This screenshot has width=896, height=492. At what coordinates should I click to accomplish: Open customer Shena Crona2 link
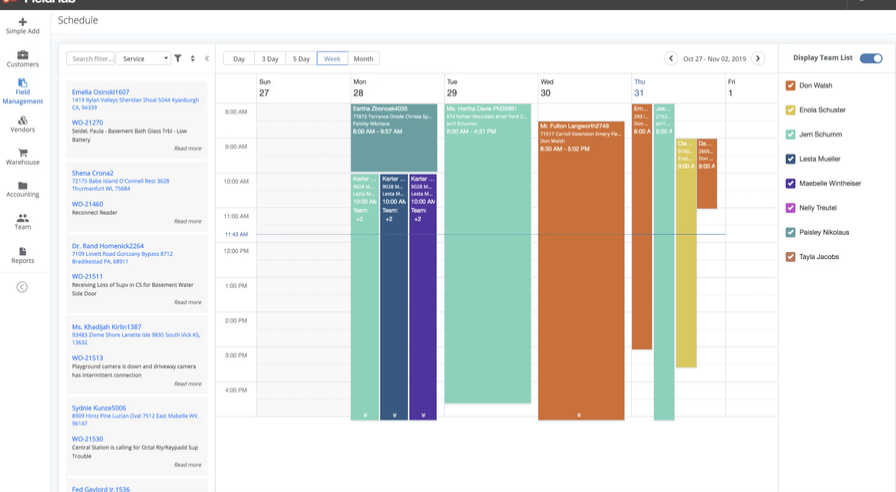pos(93,173)
